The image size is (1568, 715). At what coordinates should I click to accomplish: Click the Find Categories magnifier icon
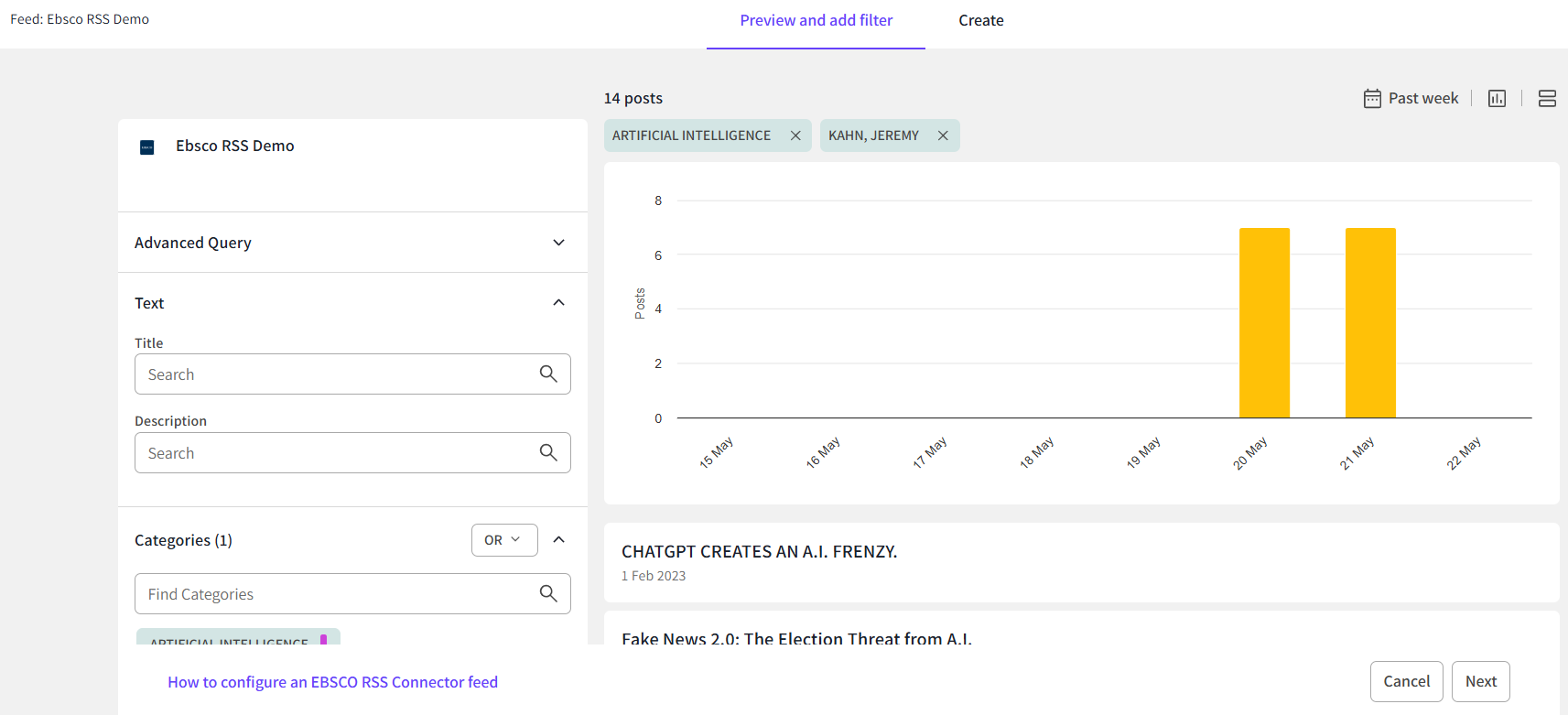click(x=548, y=593)
